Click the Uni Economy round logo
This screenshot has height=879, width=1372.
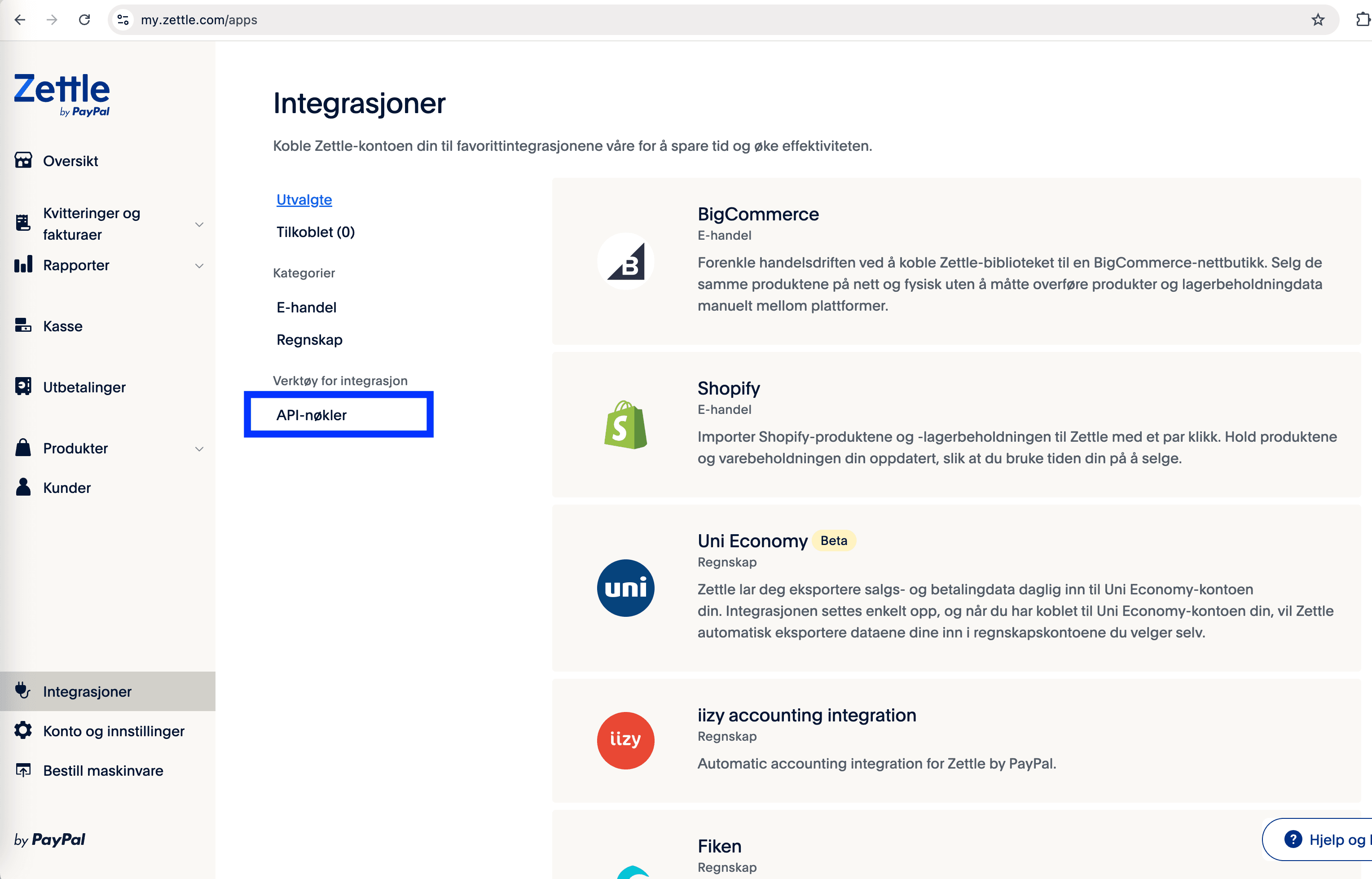[625, 588]
